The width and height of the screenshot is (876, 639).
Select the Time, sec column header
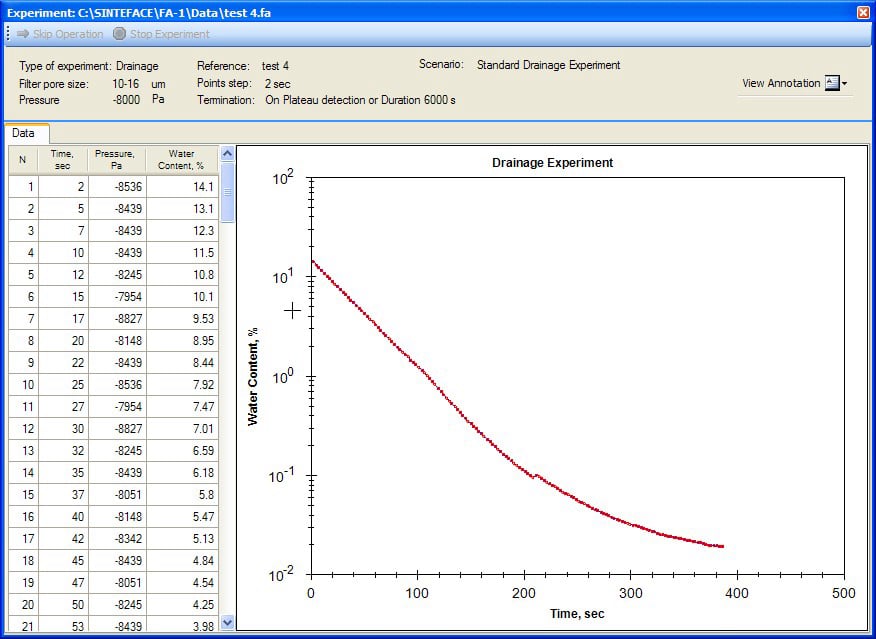63,160
